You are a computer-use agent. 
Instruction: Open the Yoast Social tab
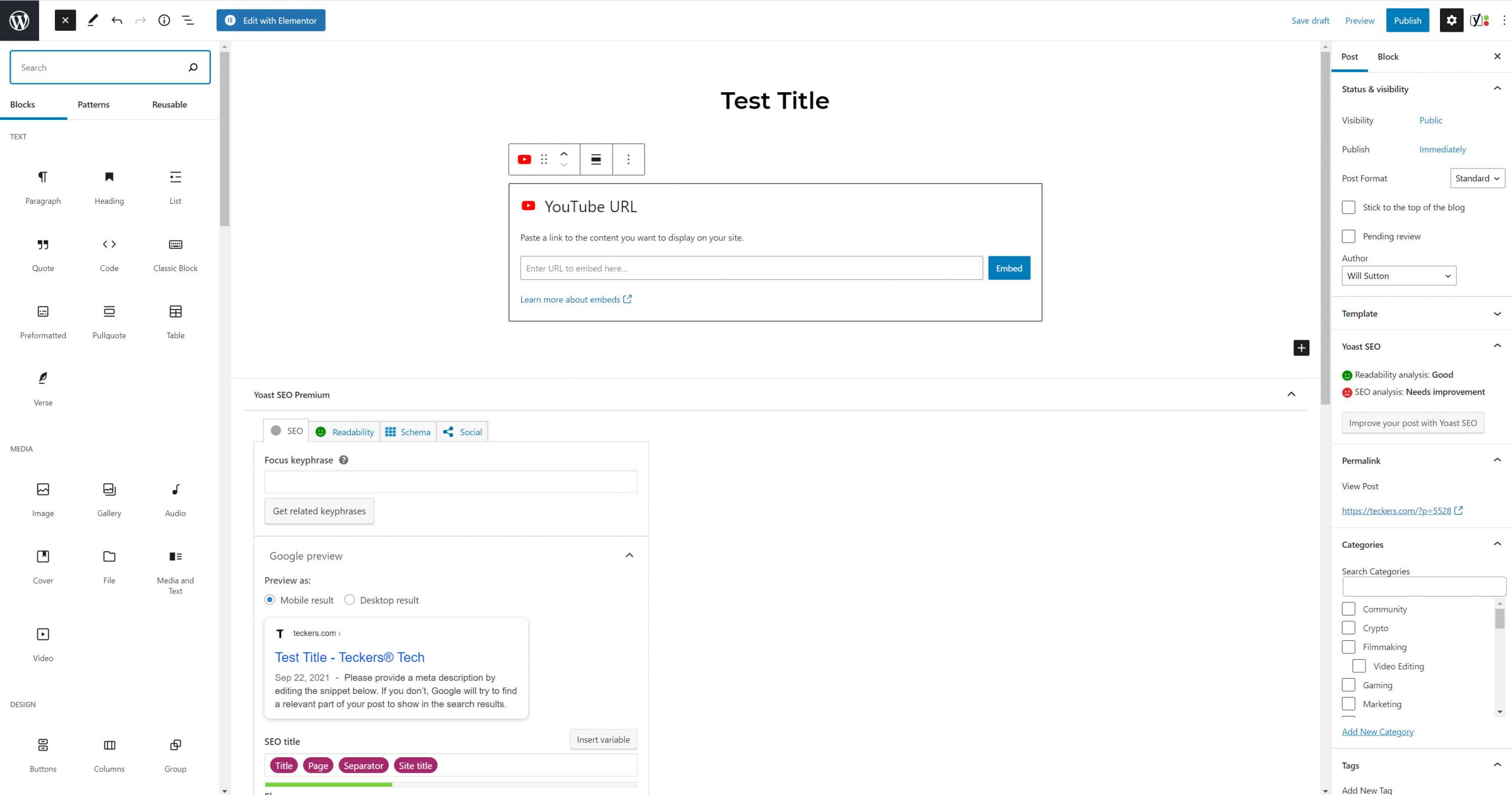(462, 432)
